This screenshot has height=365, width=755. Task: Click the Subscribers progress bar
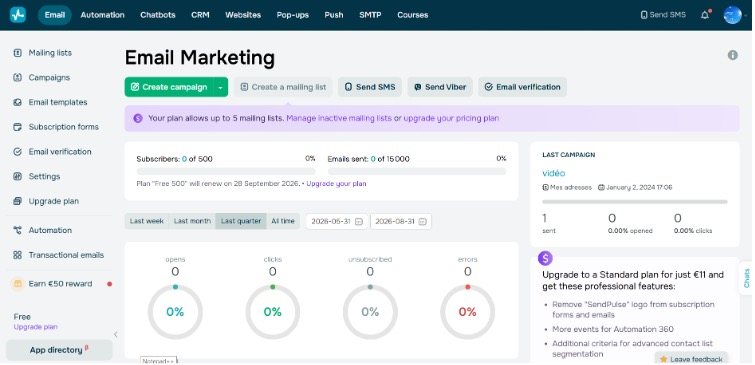coord(226,171)
